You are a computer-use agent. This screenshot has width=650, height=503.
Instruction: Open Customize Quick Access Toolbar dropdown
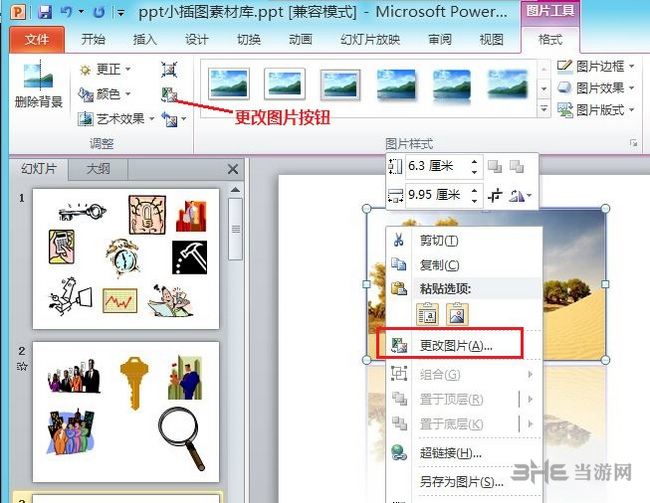tap(121, 13)
